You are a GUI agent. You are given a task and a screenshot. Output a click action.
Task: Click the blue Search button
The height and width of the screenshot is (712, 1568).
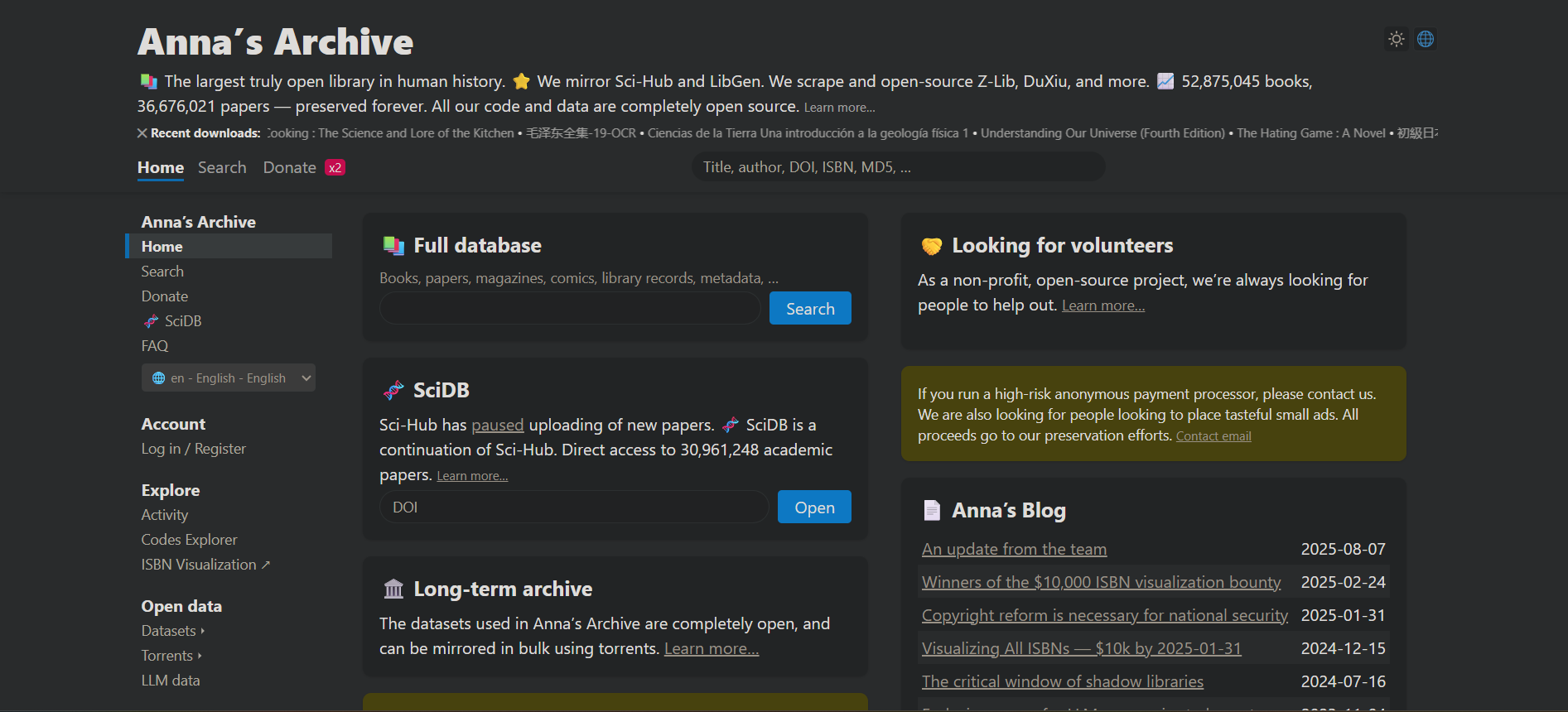click(810, 308)
